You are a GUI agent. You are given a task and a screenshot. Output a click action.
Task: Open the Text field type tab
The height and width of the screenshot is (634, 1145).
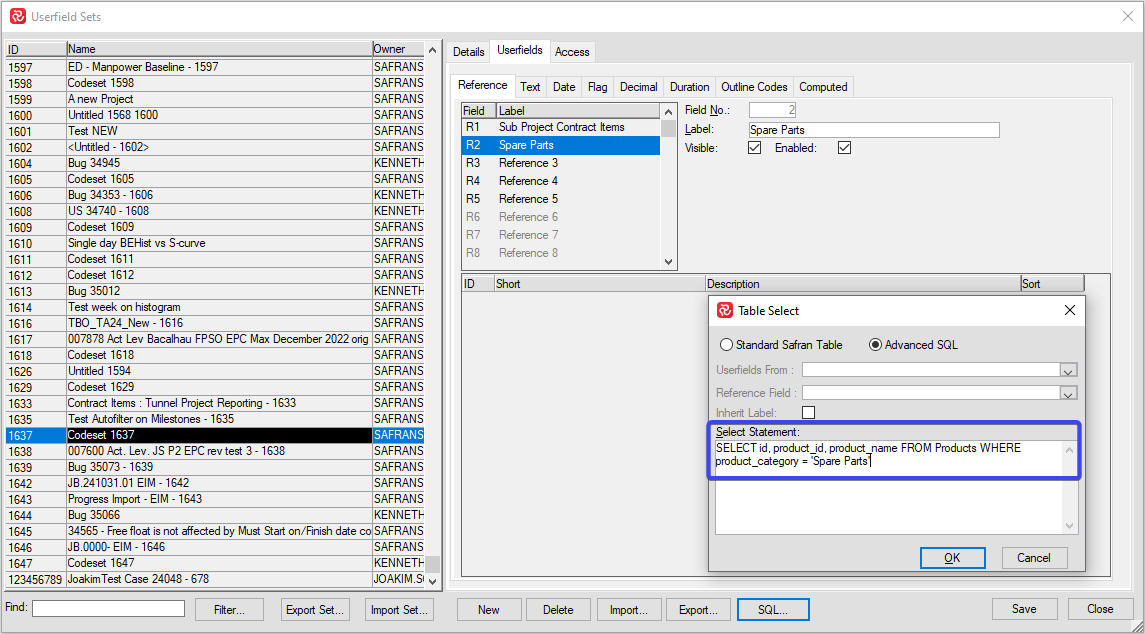(530, 87)
